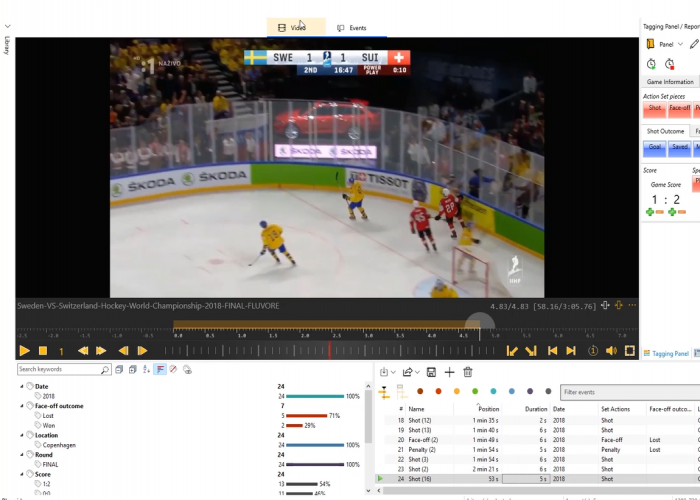Mark shot outcome as Goal

point(654,149)
